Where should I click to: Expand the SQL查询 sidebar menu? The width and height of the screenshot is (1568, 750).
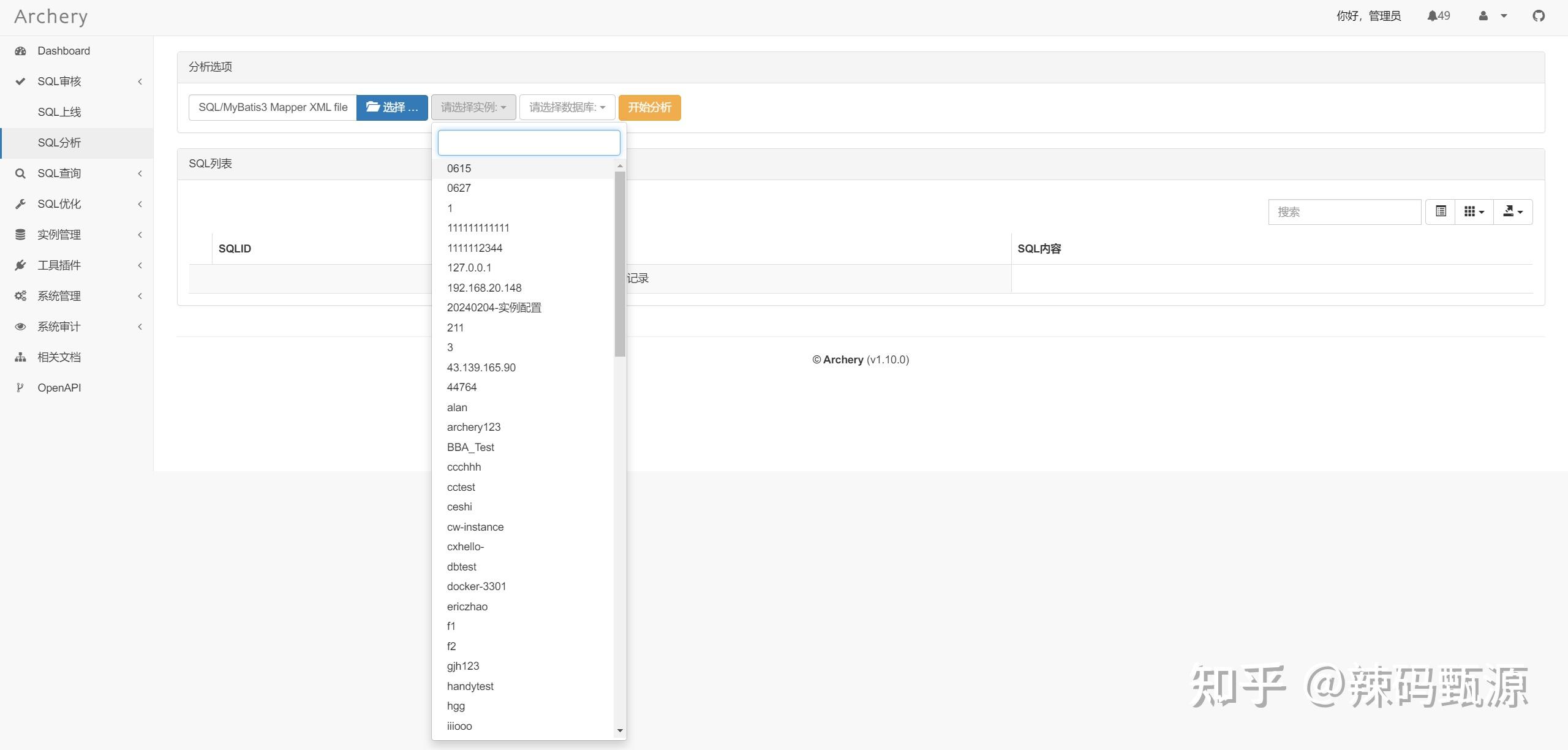point(59,173)
